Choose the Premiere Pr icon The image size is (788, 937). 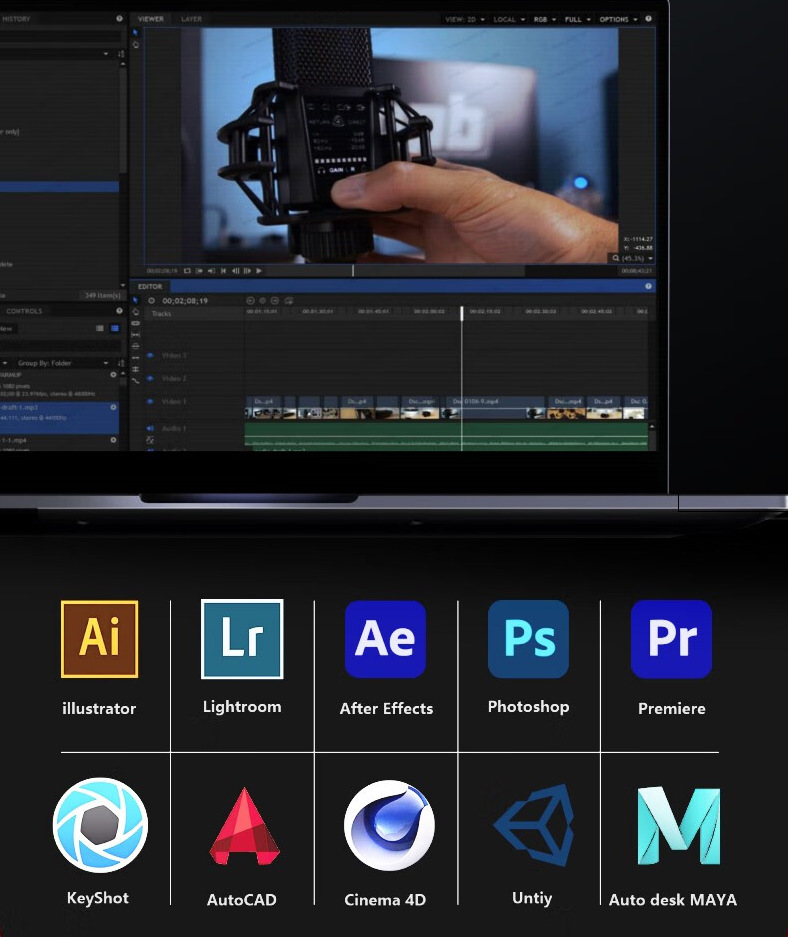tap(672, 639)
